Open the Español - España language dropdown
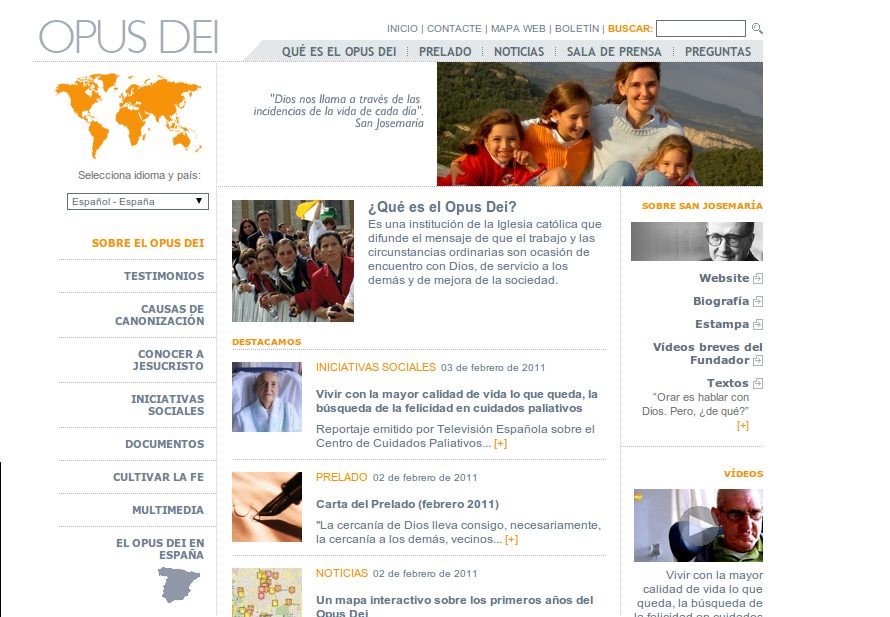 [x=138, y=202]
